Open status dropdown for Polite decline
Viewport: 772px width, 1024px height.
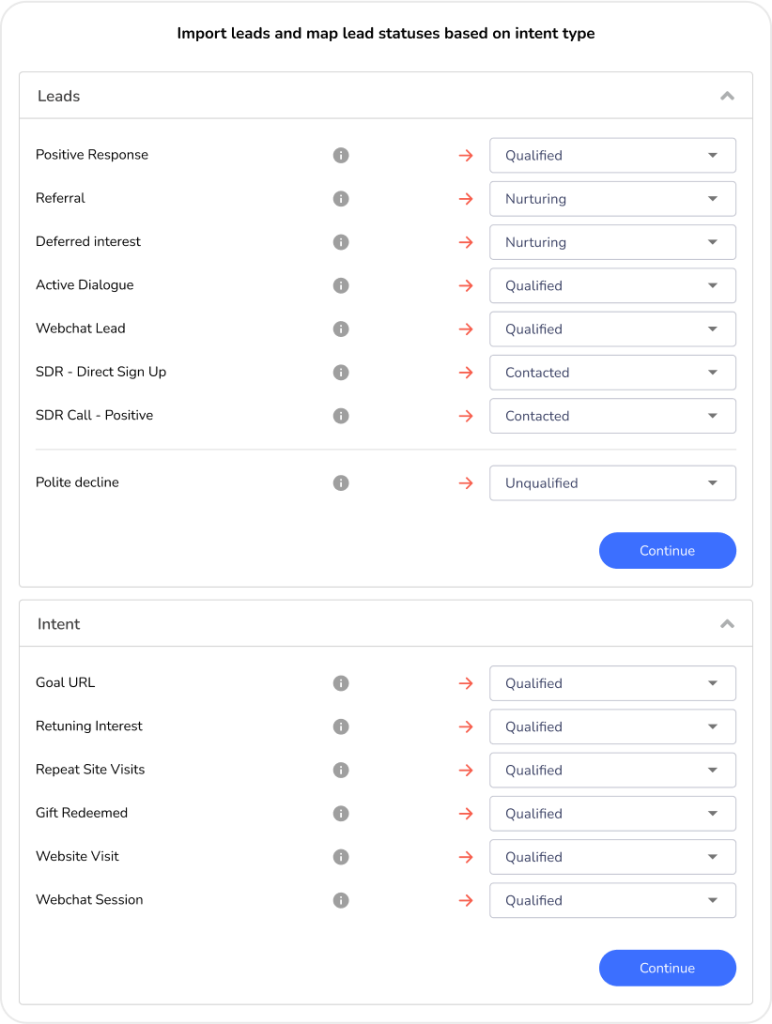612,483
